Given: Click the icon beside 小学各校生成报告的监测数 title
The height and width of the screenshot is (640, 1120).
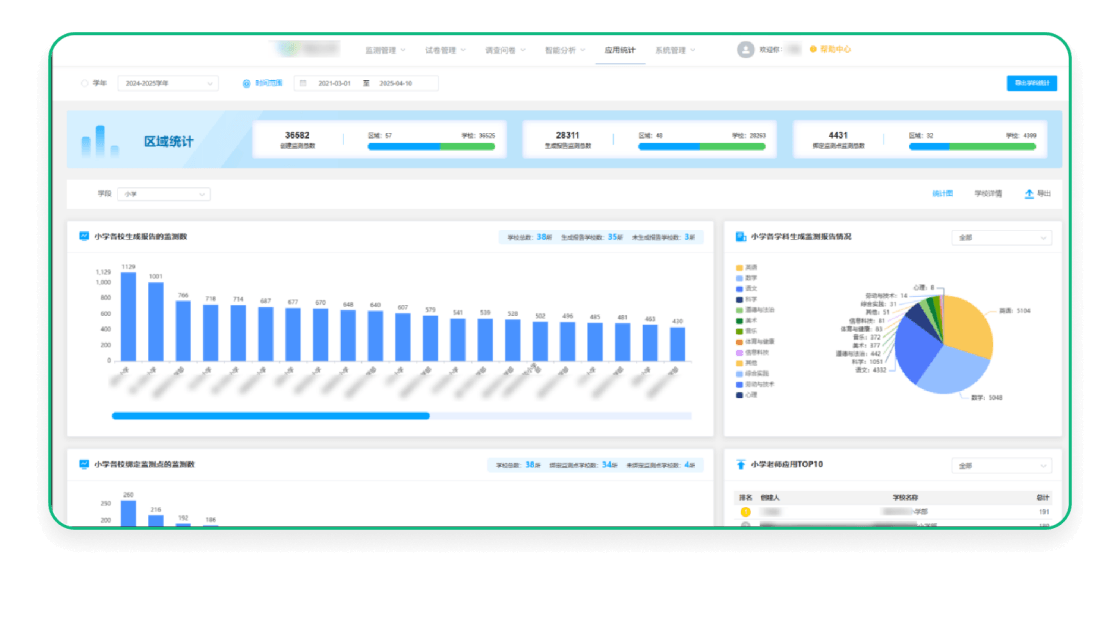Looking at the screenshot, I should (x=84, y=236).
